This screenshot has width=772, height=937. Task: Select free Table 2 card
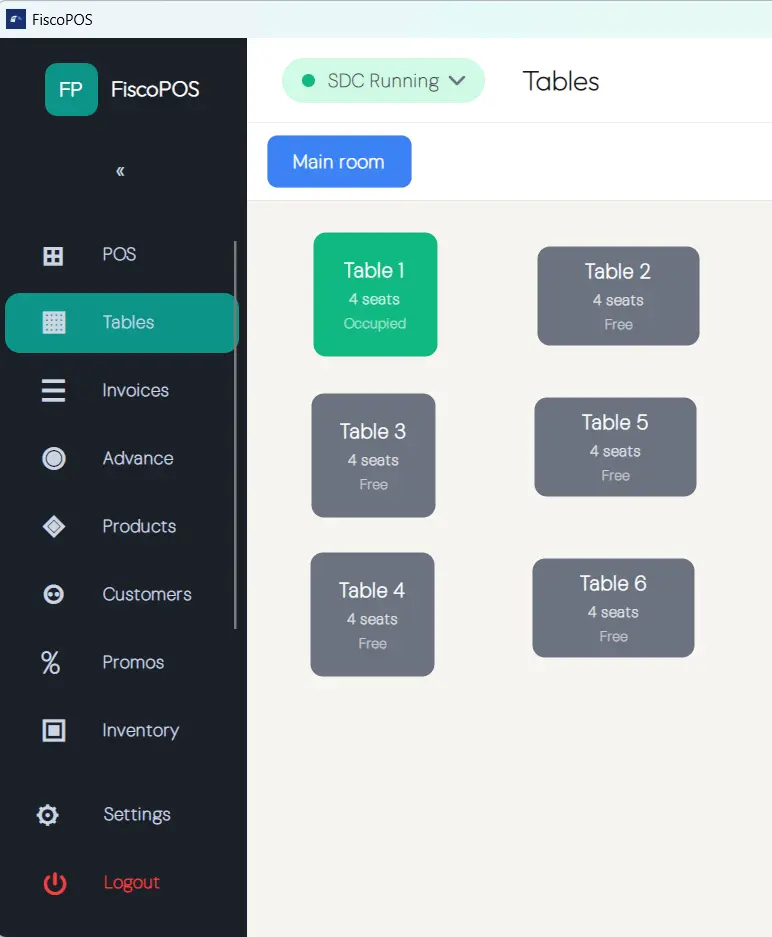(618, 296)
